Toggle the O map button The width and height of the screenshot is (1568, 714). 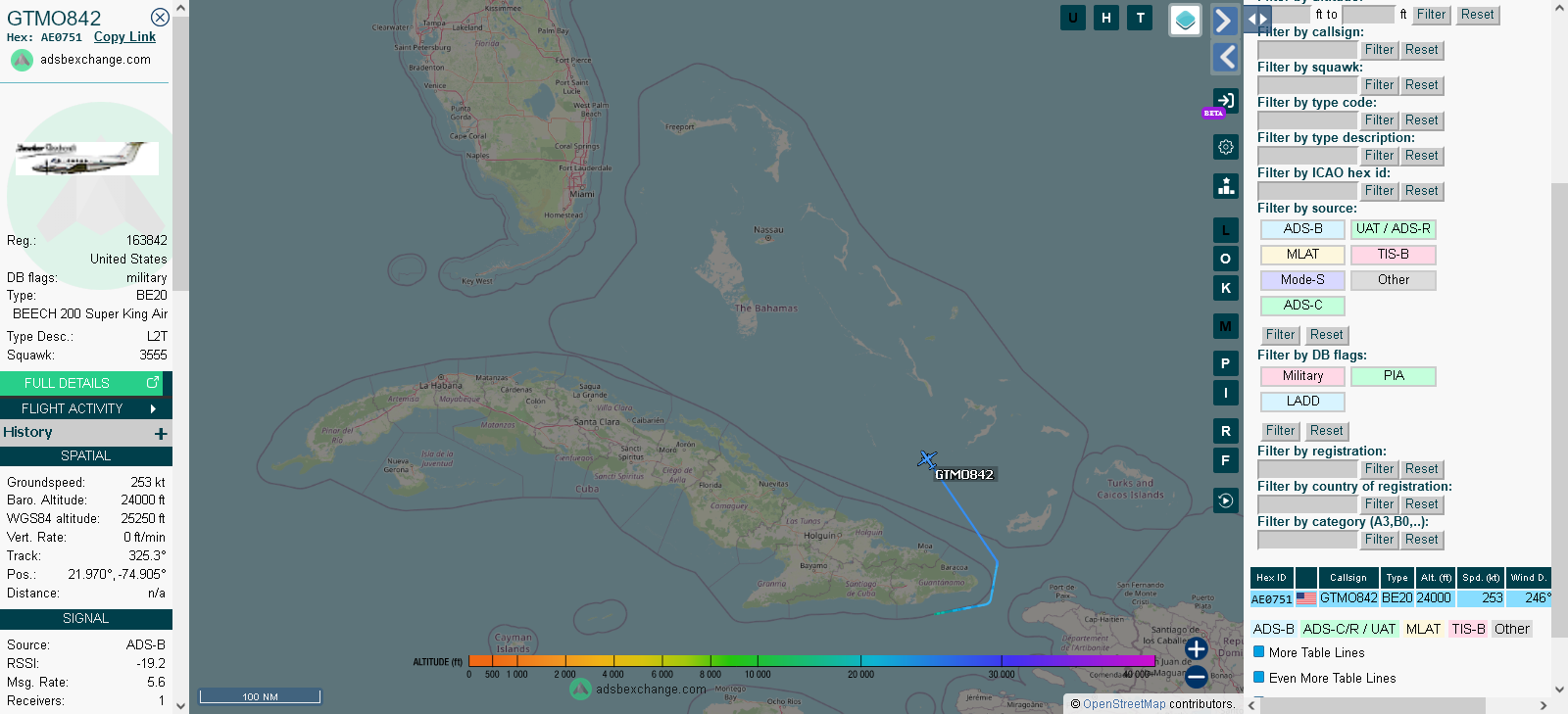pos(1225,259)
